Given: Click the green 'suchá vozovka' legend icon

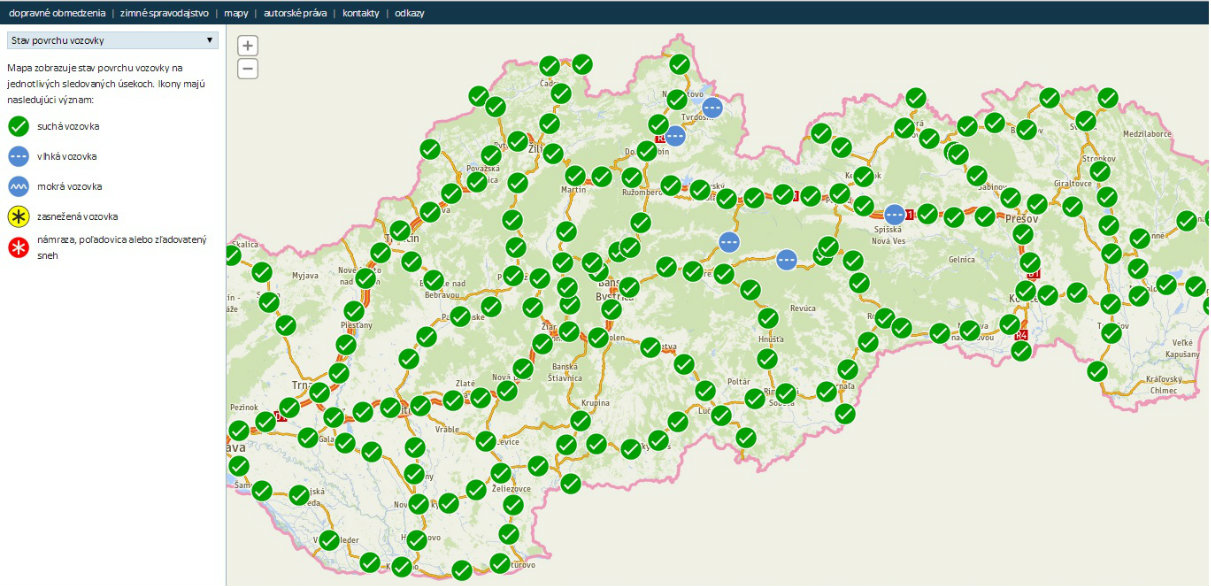Looking at the screenshot, I should [19, 127].
